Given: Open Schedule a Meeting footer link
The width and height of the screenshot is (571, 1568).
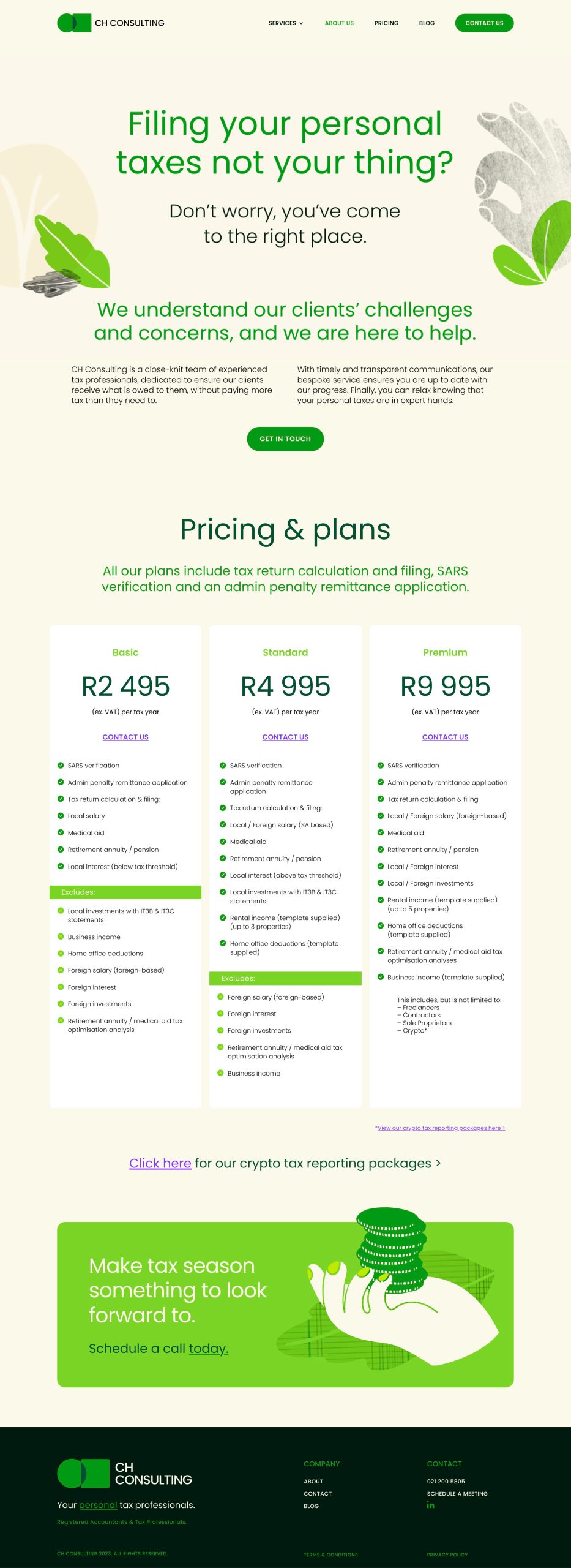Looking at the screenshot, I should pyautogui.click(x=457, y=1494).
